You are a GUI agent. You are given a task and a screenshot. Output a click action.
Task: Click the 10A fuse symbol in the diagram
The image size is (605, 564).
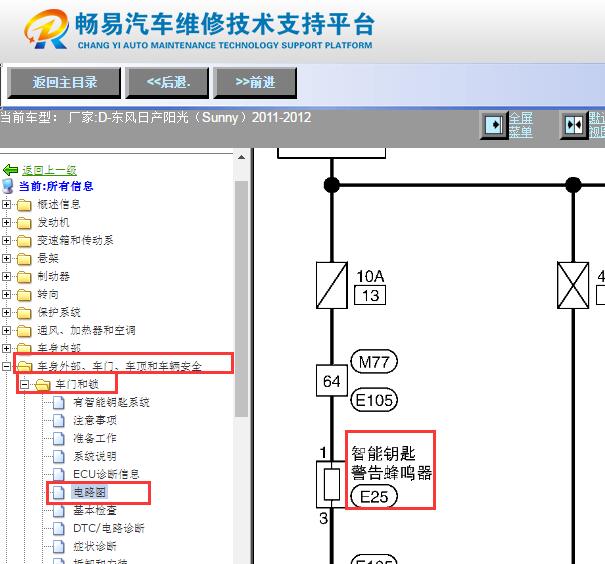(331, 285)
